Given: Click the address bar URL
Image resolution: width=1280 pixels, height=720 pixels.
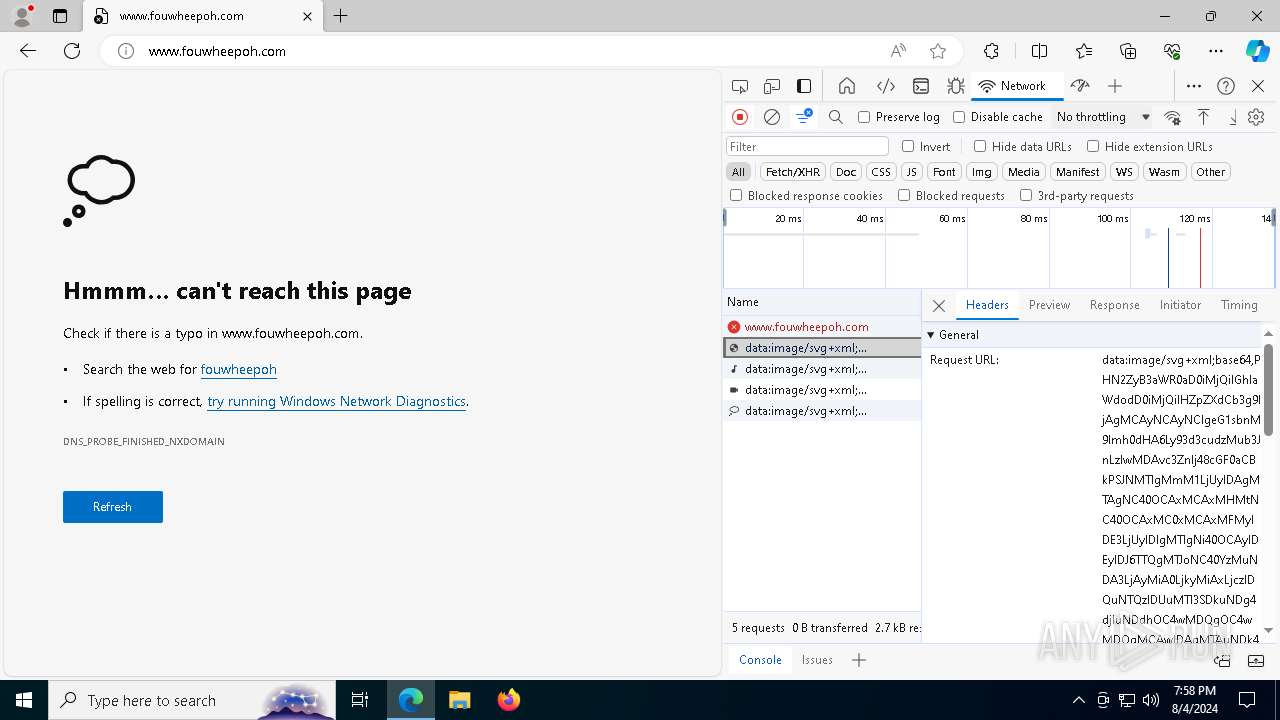Looking at the screenshot, I should click(x=217, y=51).
